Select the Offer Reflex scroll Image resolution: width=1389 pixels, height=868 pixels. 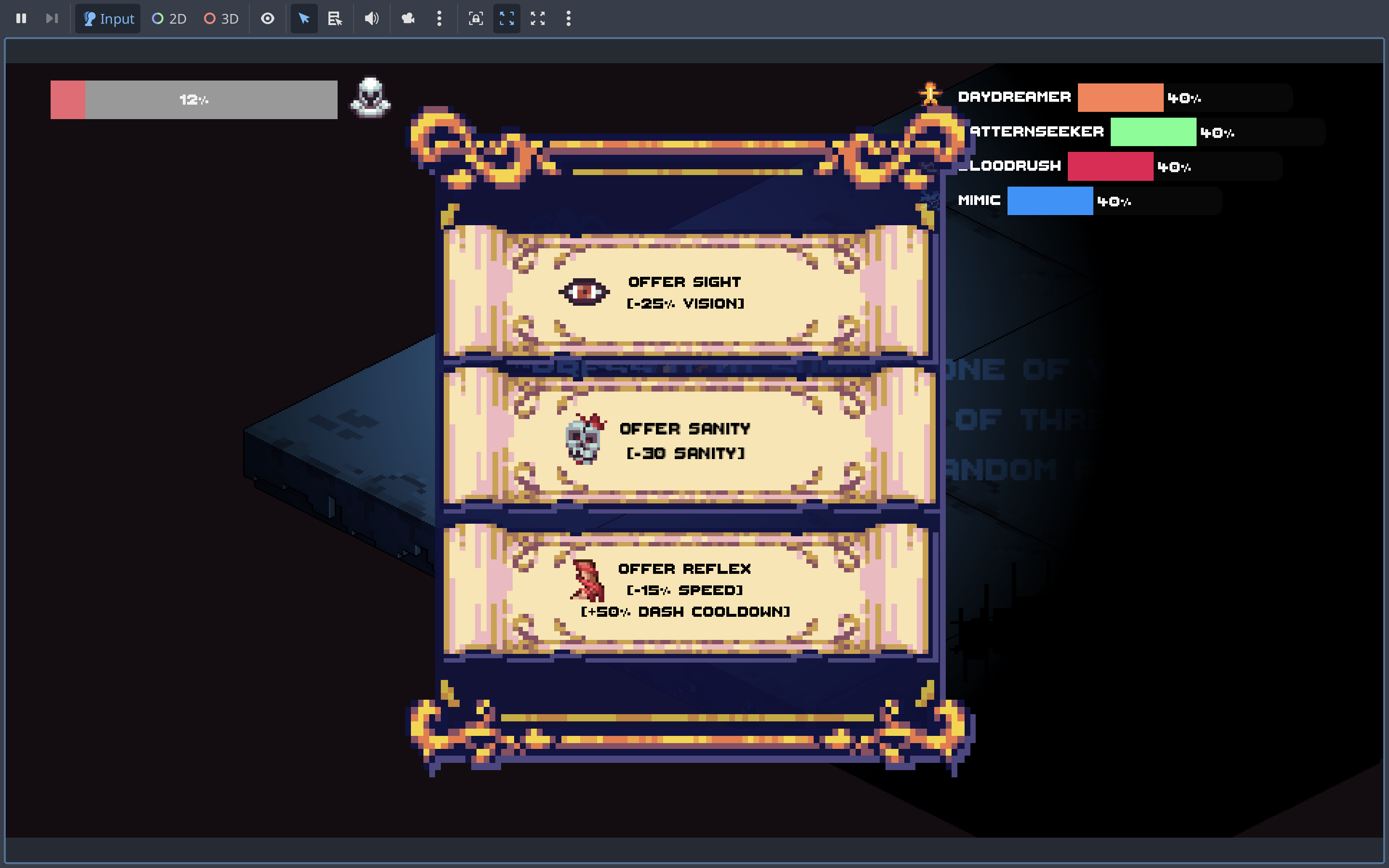point(686,590)
